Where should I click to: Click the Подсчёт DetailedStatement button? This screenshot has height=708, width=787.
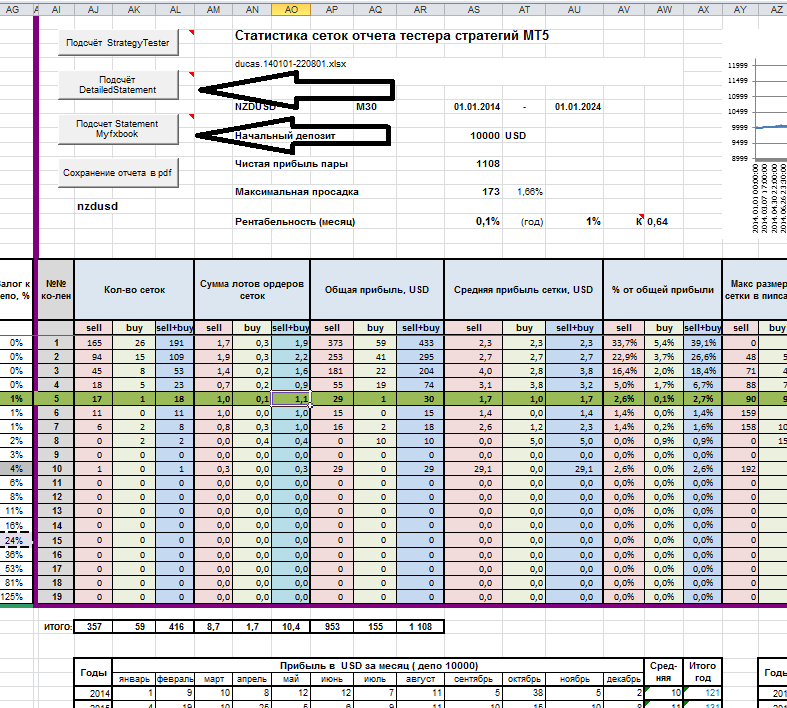click(118, 85)
